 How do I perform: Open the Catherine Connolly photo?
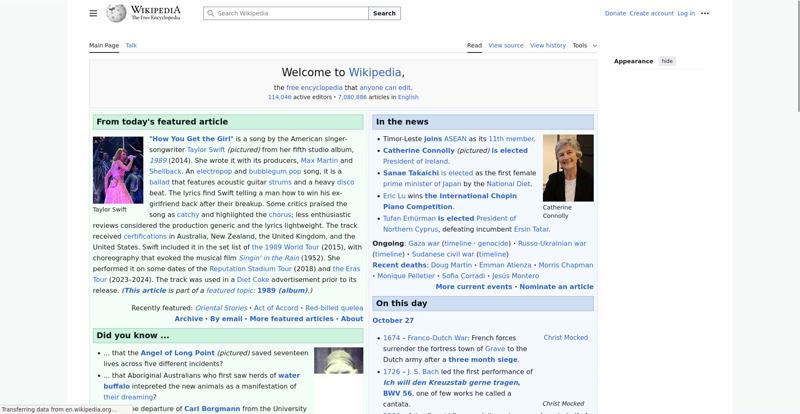click(x=568, y=168)
